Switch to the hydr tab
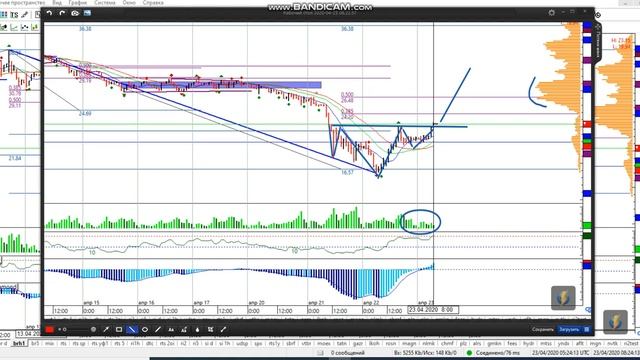 click(529, 344)
